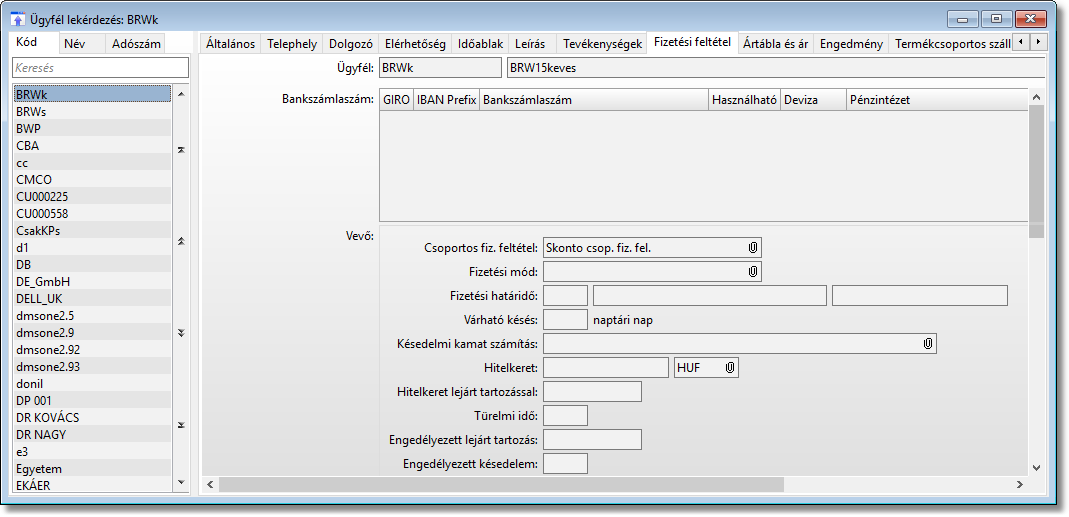Select BWP in the customer list

point(92,128)
